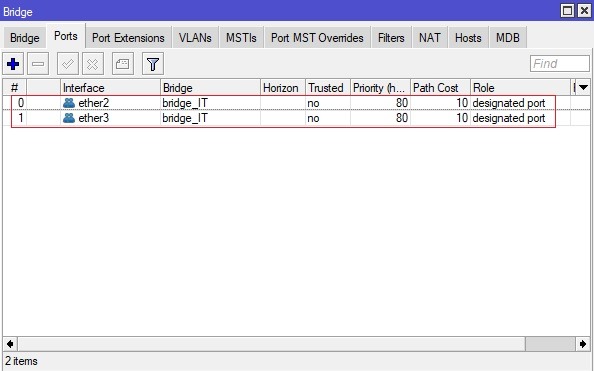Click the minus Remove button
The height and width of the screenshot is (371, 594).
coord(38,64)
